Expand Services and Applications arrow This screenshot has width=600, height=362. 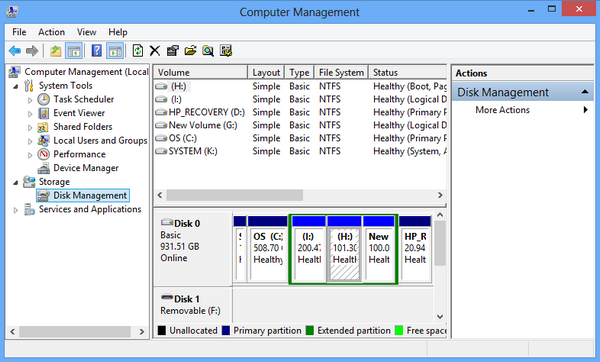16,210
